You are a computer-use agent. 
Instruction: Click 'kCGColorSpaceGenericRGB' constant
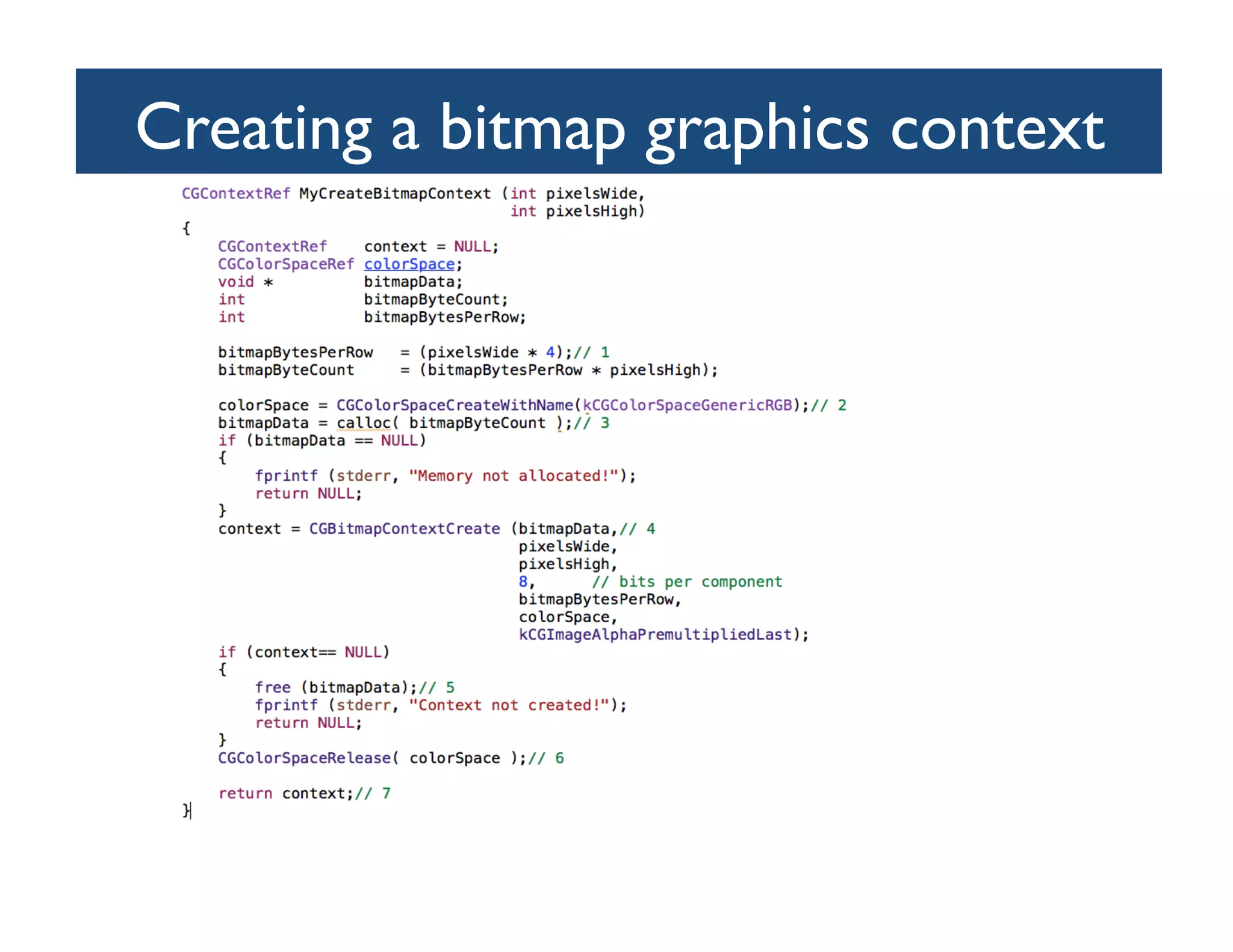click(x=688, y=405)
